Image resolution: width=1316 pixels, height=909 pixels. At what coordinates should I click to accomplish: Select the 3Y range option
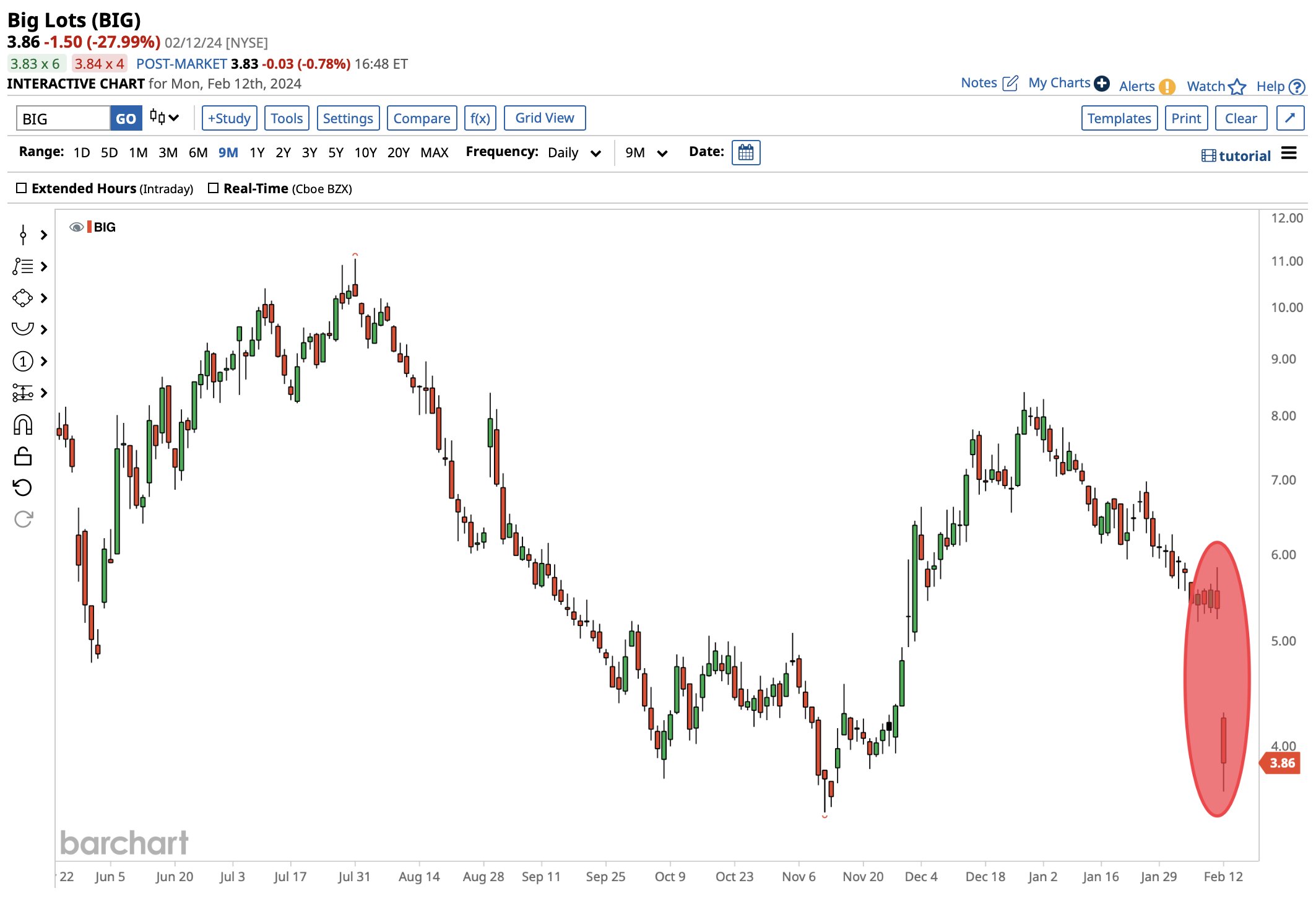310,152
